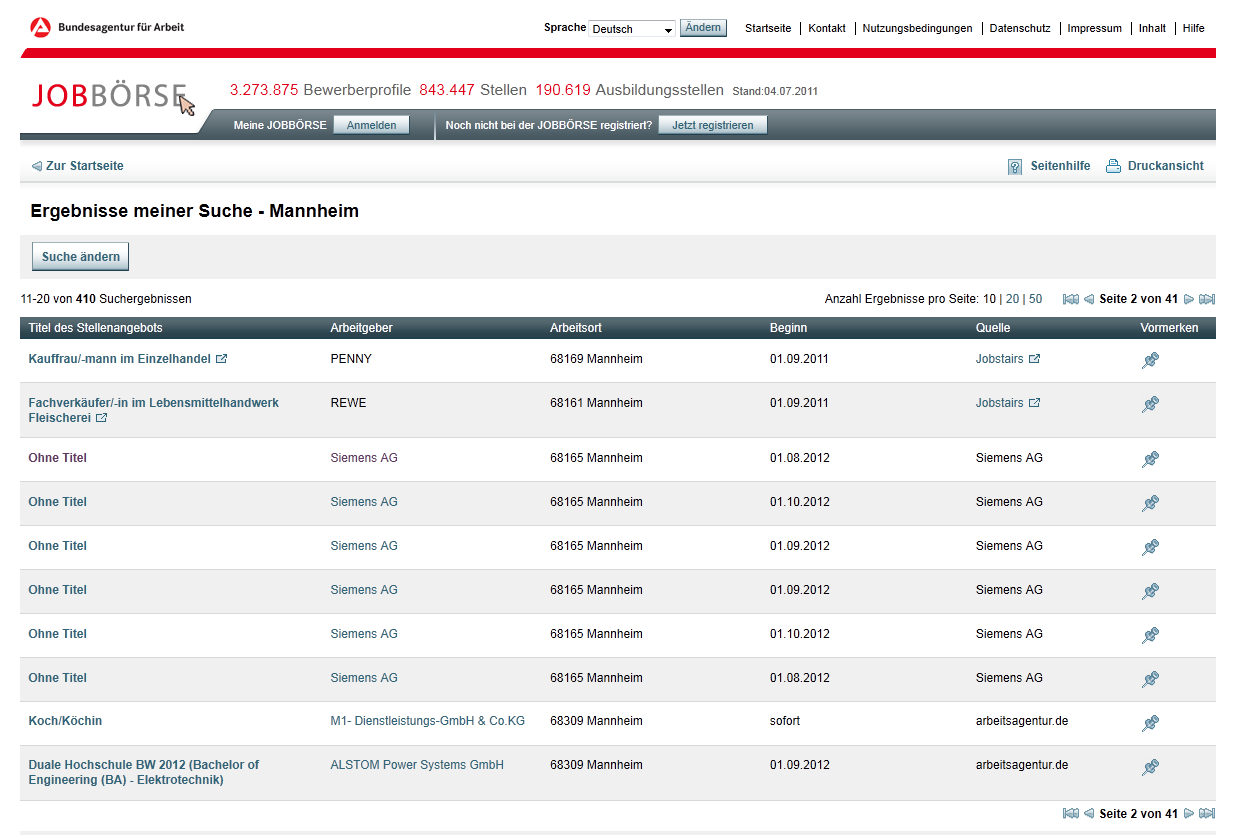This screenshot has height=835, width=1245.
Task: Click the PENNY employer cell
Action: point(351,359)
